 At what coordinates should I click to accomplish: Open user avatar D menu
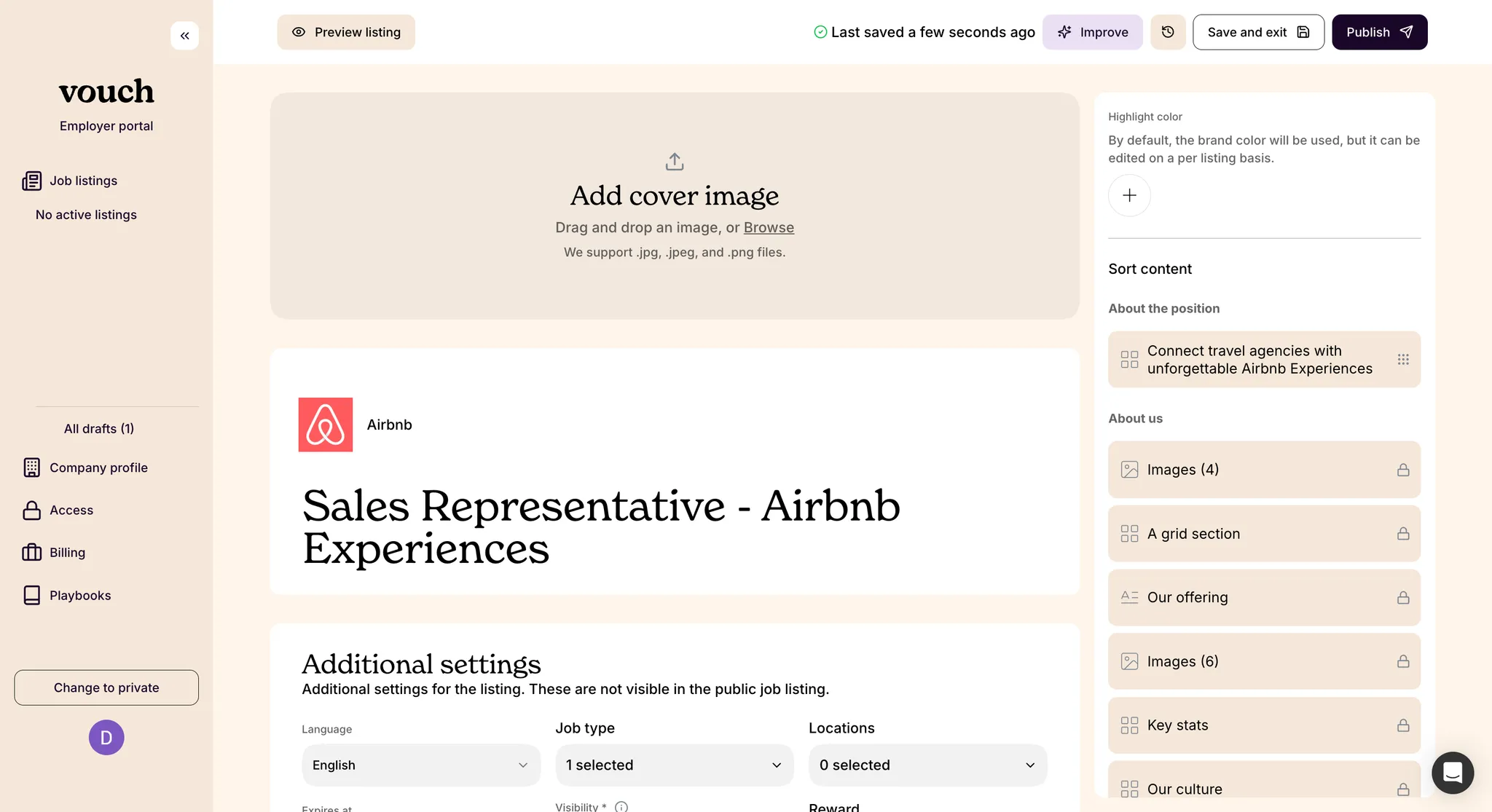[x=106, y=738]
